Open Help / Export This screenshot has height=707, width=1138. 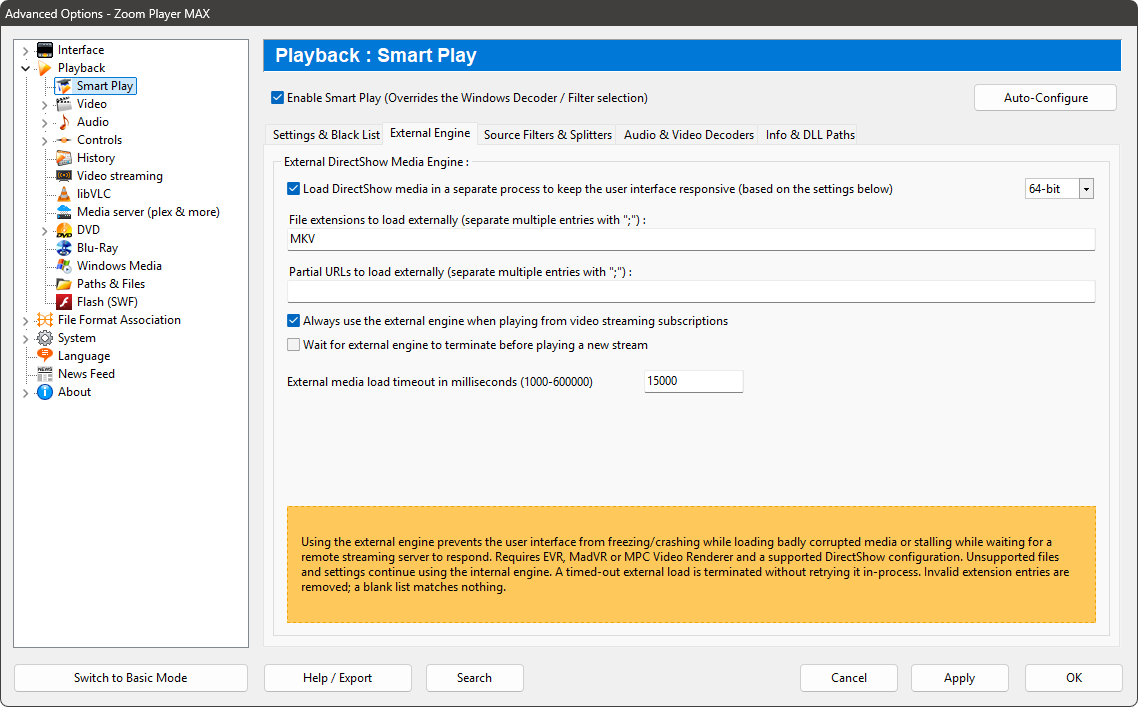[337, 678]
